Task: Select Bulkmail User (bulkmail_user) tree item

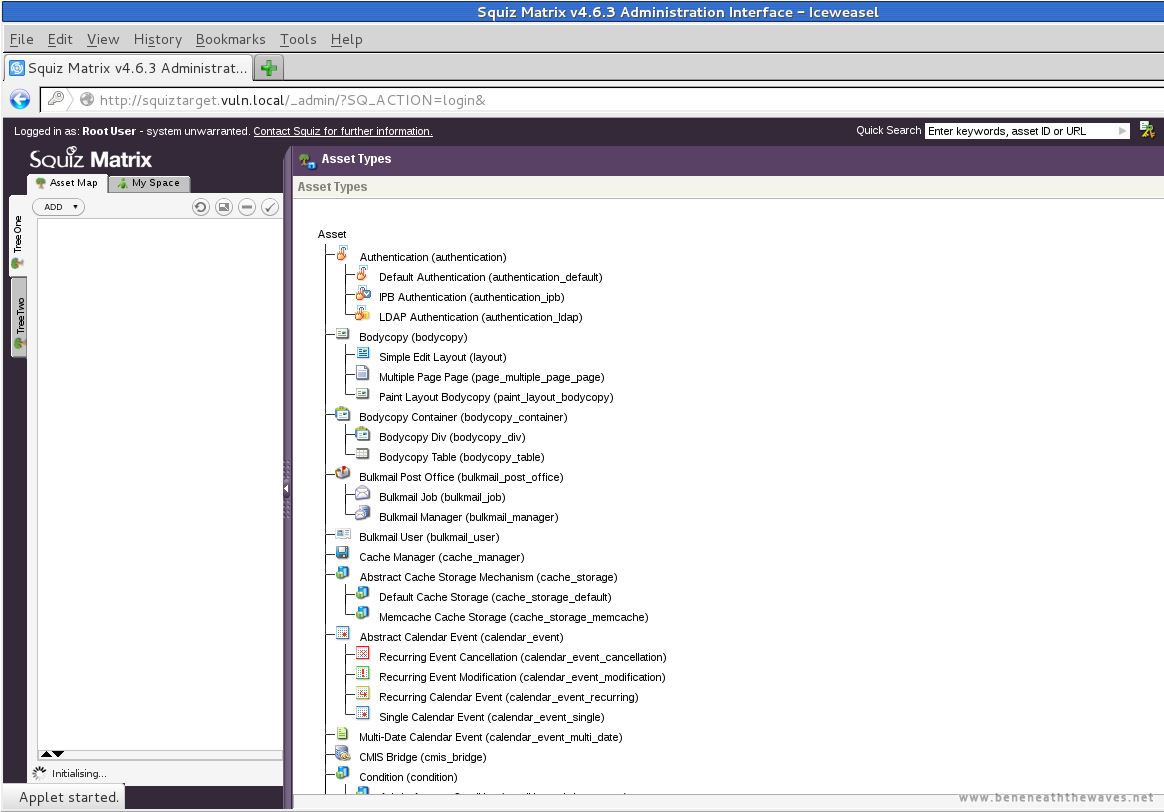Action: pyautogui.click(x=429, y=537)
